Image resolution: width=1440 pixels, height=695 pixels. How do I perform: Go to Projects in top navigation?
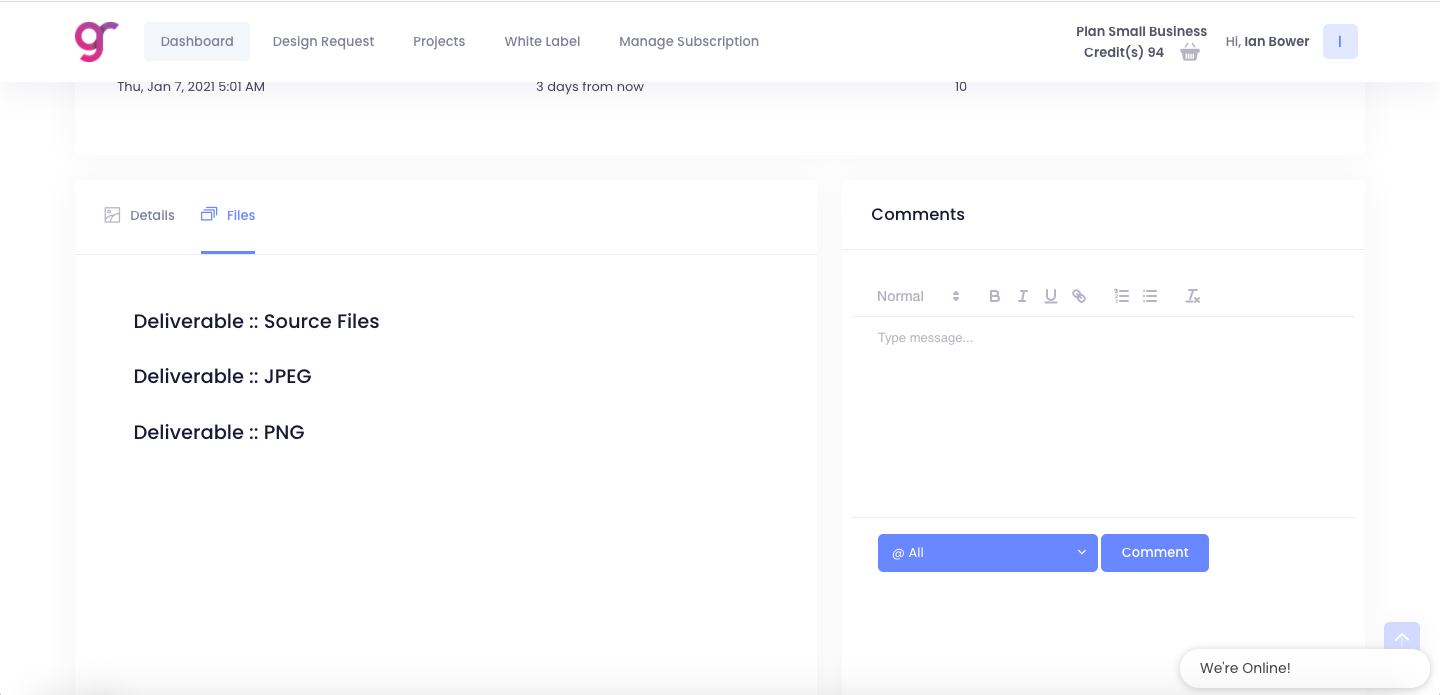(x=439, y=41)
